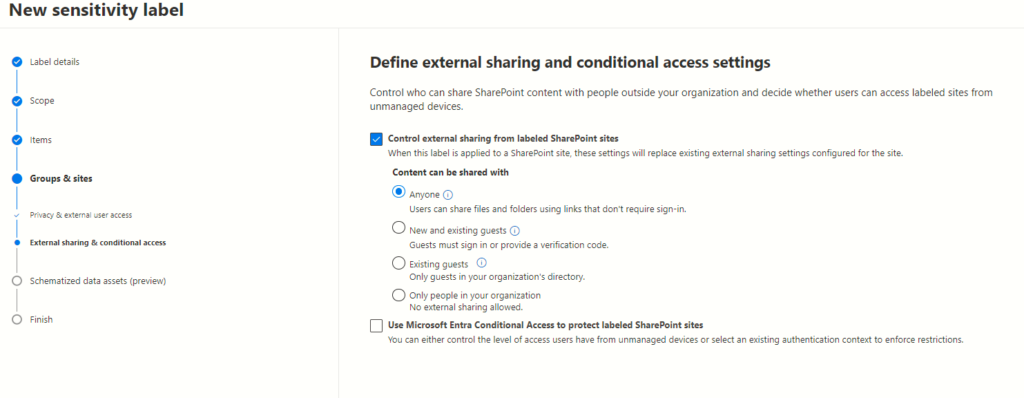Choose the Existing guests radio button
1024x398 pixels.
(x=398, y=263)
